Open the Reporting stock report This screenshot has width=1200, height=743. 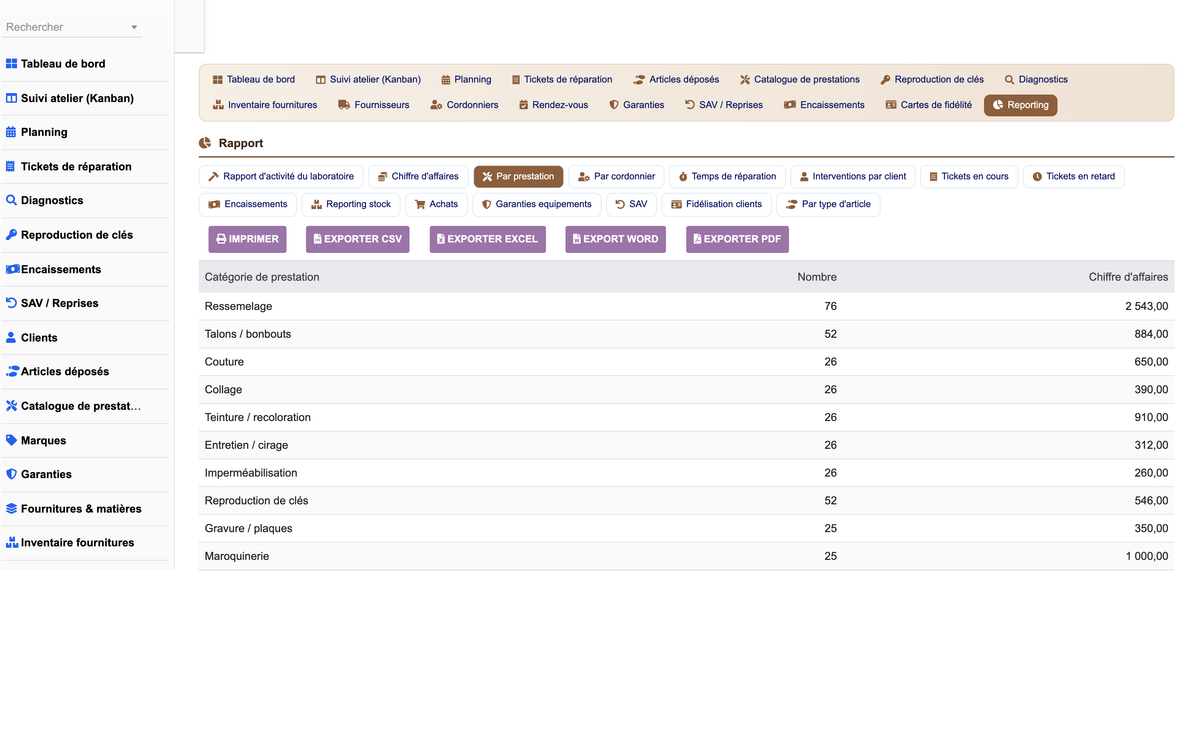coord(351,204)
